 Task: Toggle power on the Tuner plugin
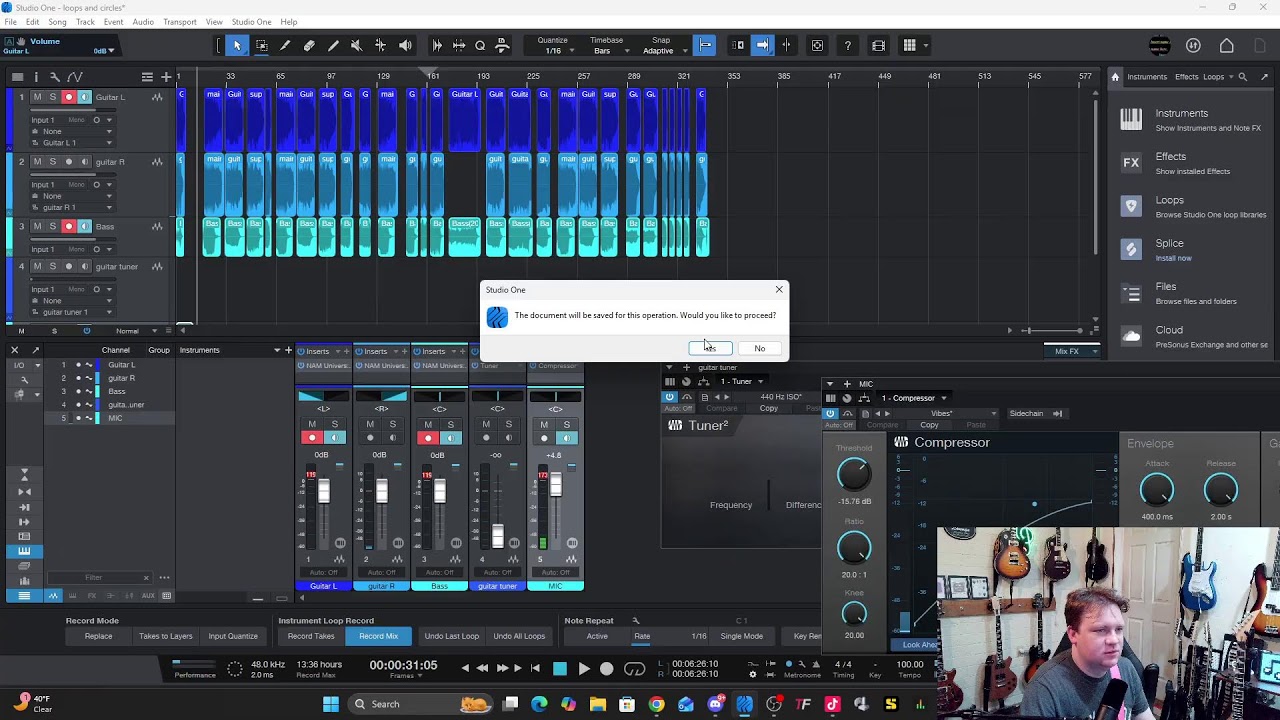click(669, 397)
